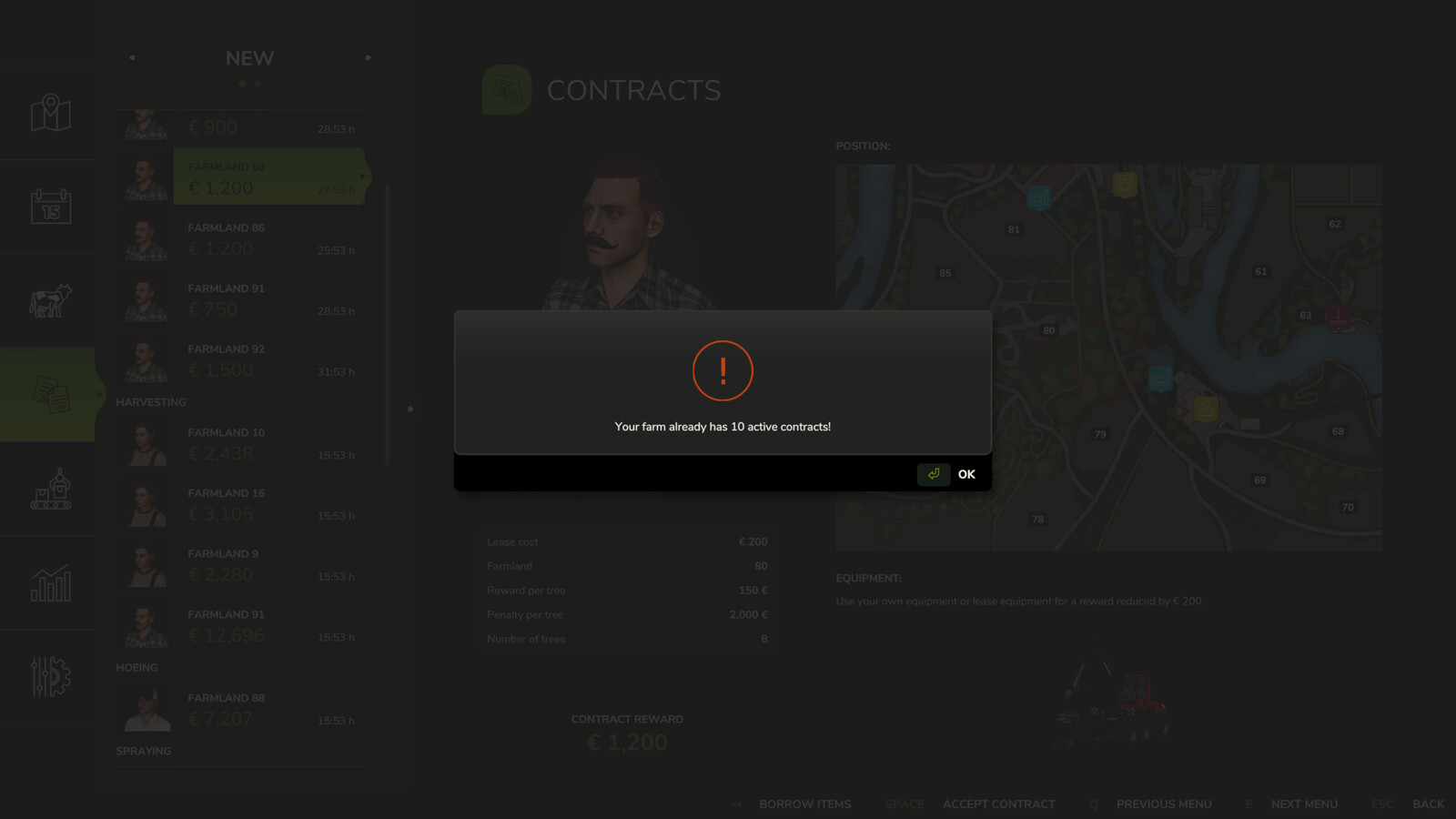Open the animals cow sidebar icon
This screenshot has width=1456, height=819.
(x=50, y=300)
